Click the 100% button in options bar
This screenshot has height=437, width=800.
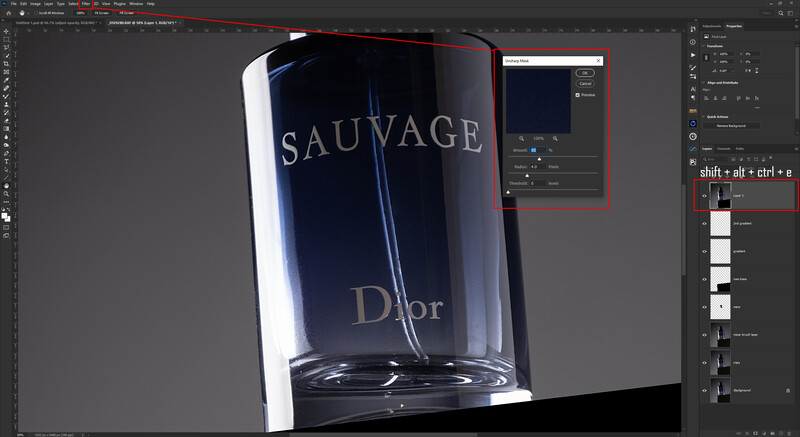80,13
